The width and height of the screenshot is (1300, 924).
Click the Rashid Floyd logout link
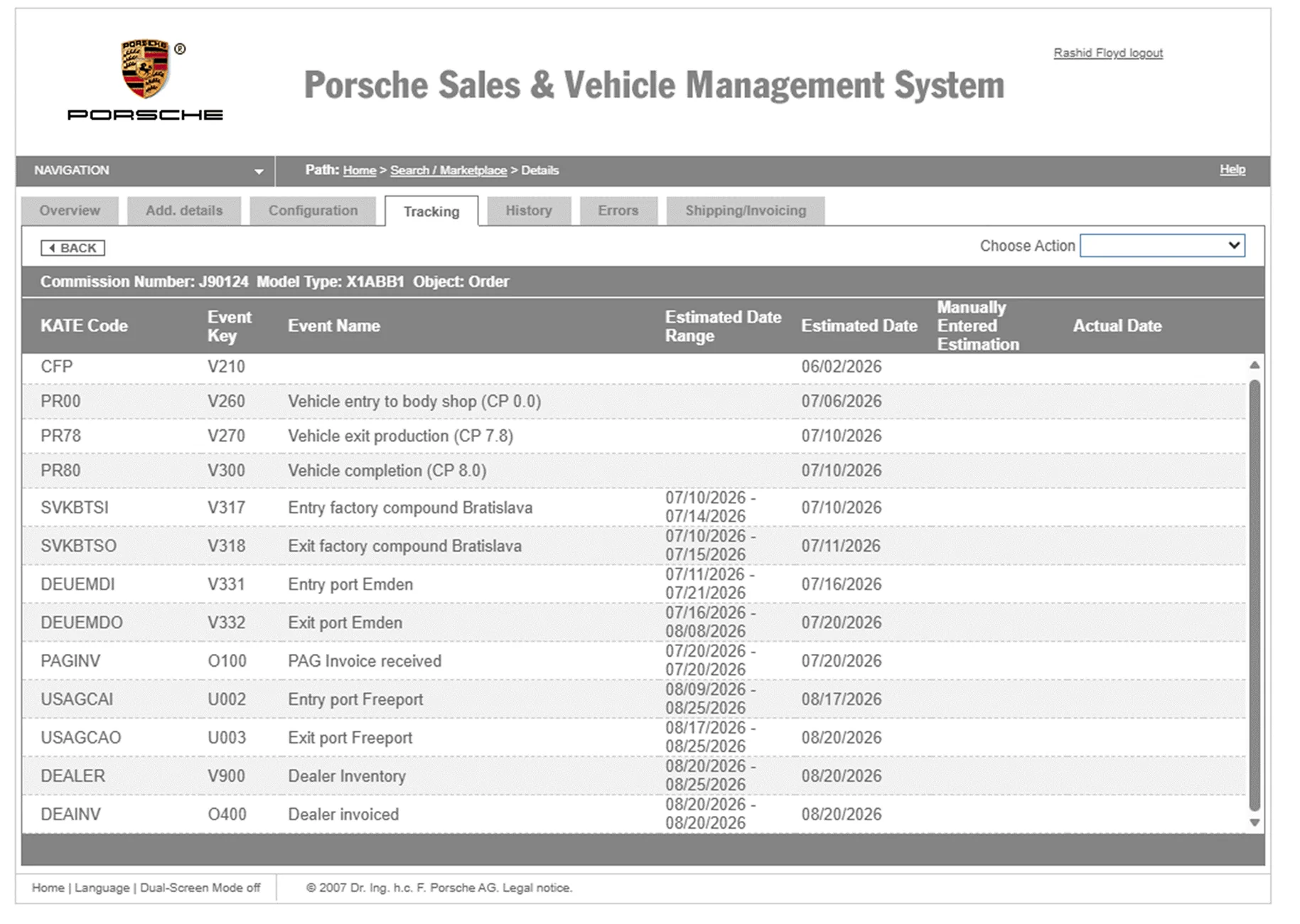pos(1108,53)
